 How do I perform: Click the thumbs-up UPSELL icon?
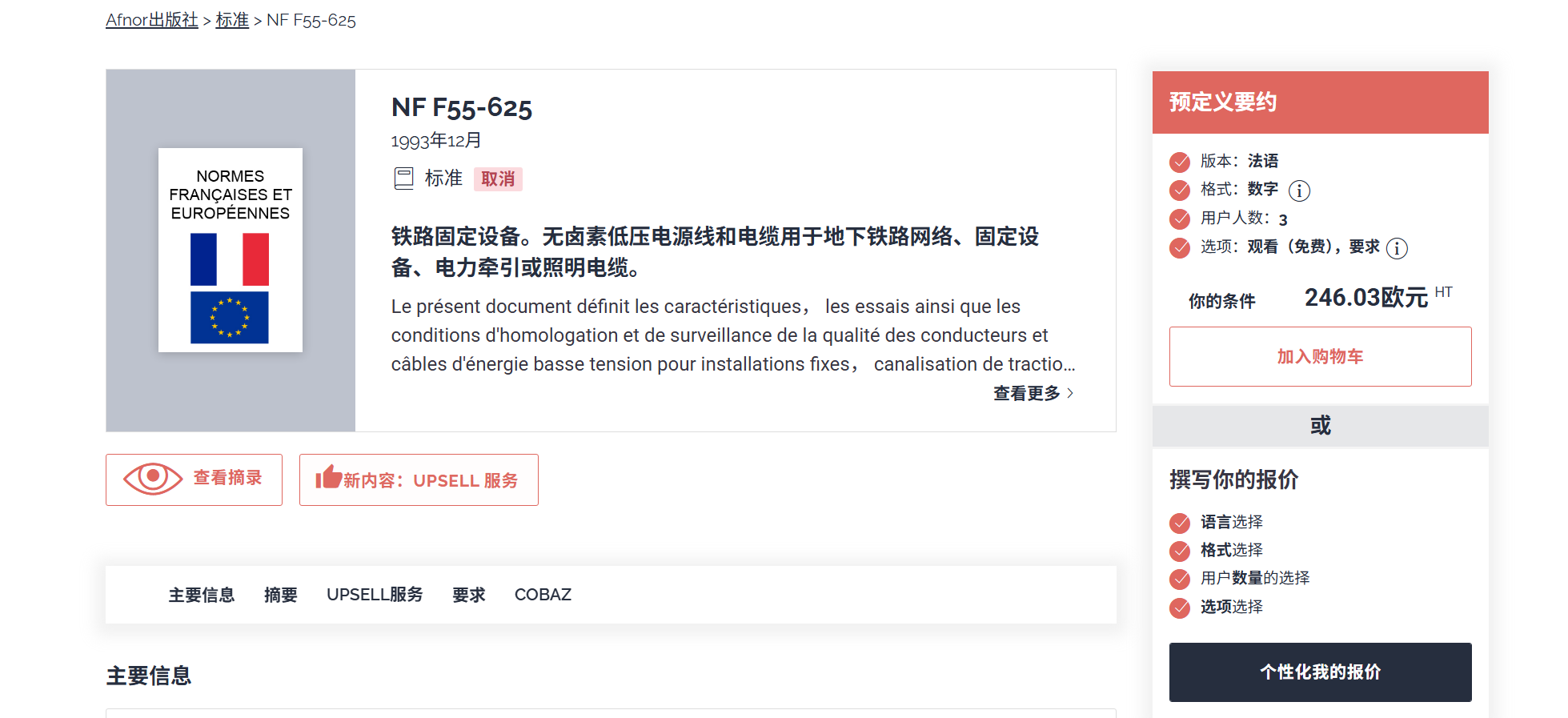[x=328, y=478]
